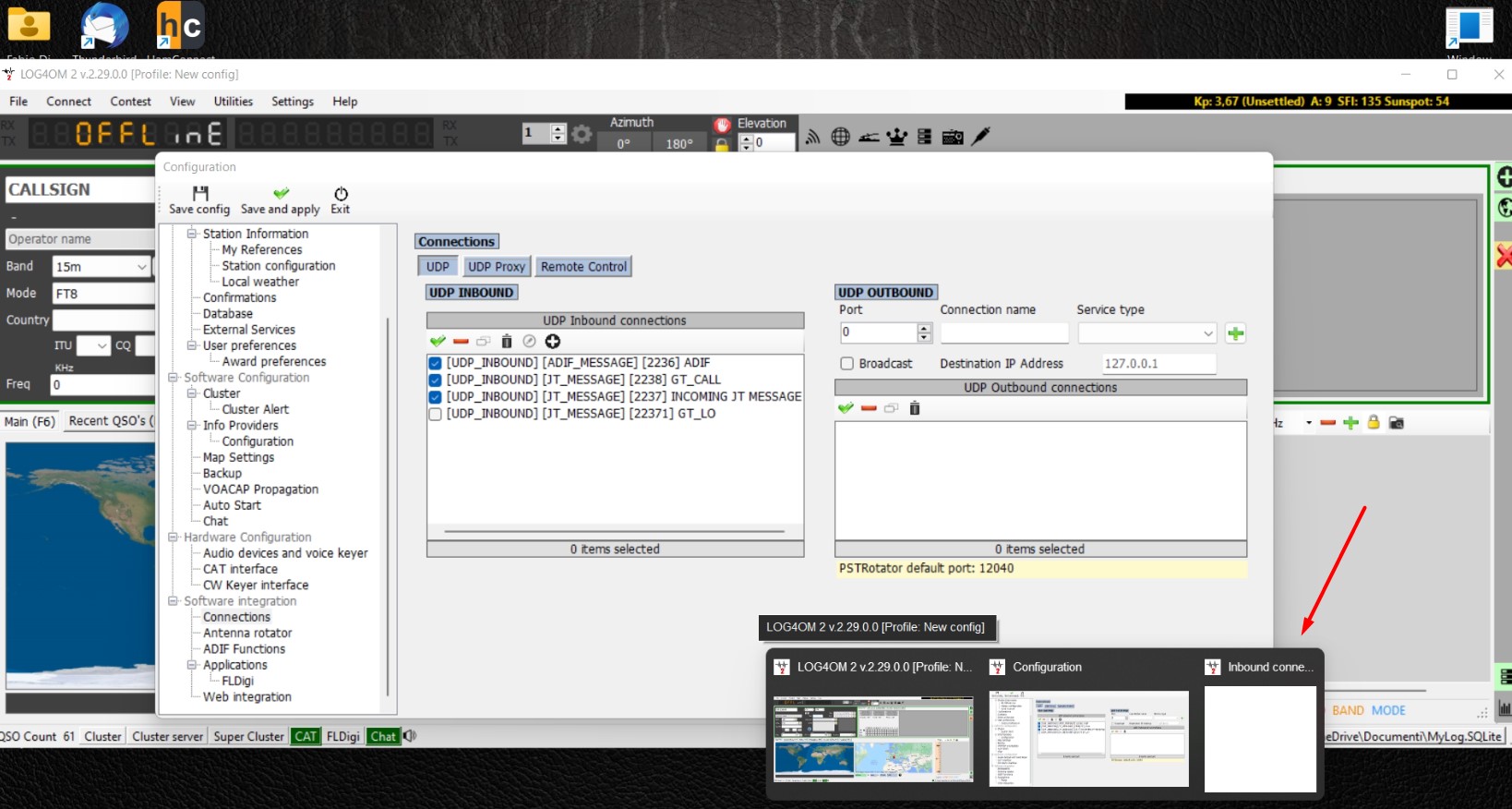Screen dimensions: 1512x809
Task: Click the speaker icon in status bar
Action: (410, 736)
